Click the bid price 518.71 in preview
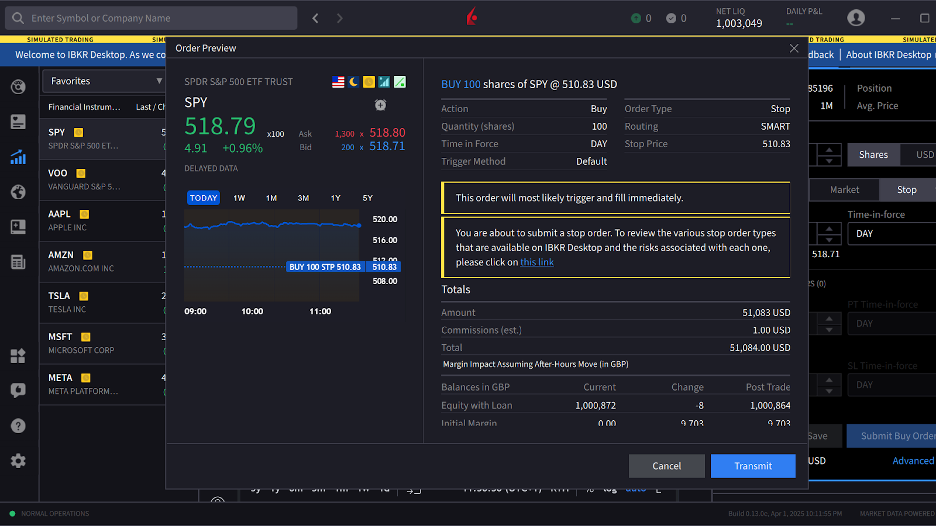Screen dimensions: 936x526 click(x=387, y=146)
